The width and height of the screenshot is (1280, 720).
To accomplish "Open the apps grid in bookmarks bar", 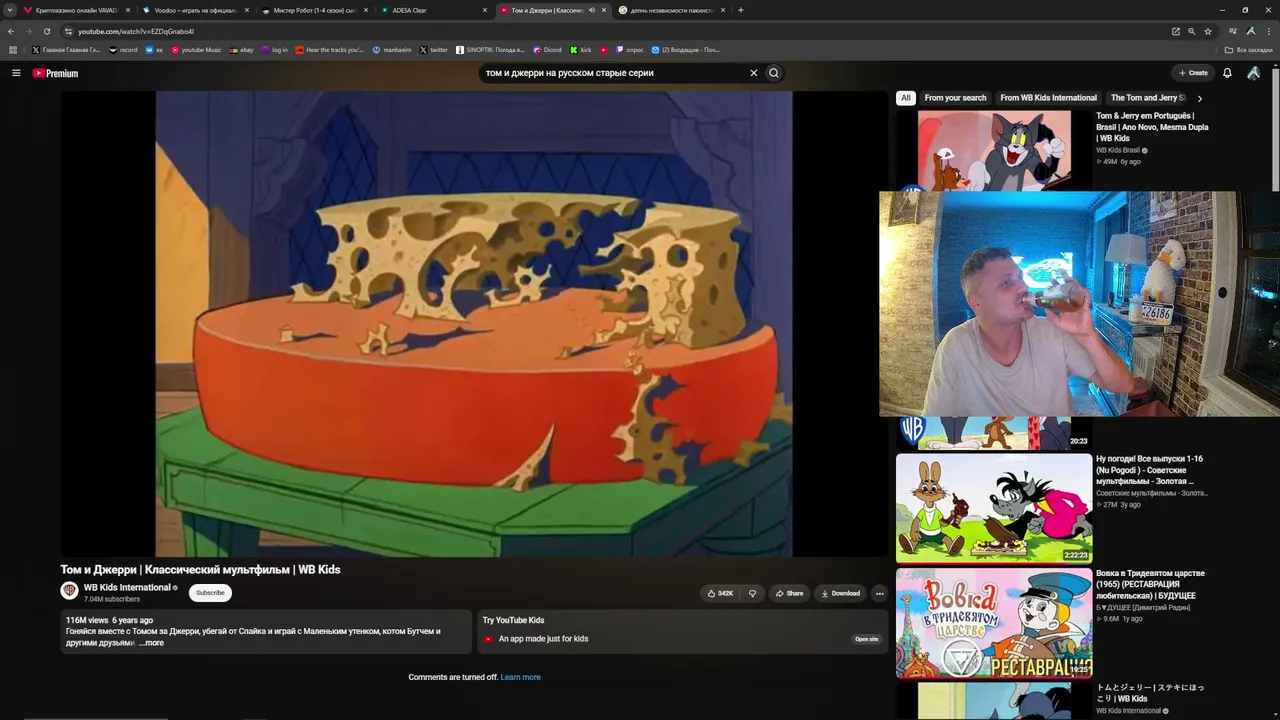I will 13,50.
